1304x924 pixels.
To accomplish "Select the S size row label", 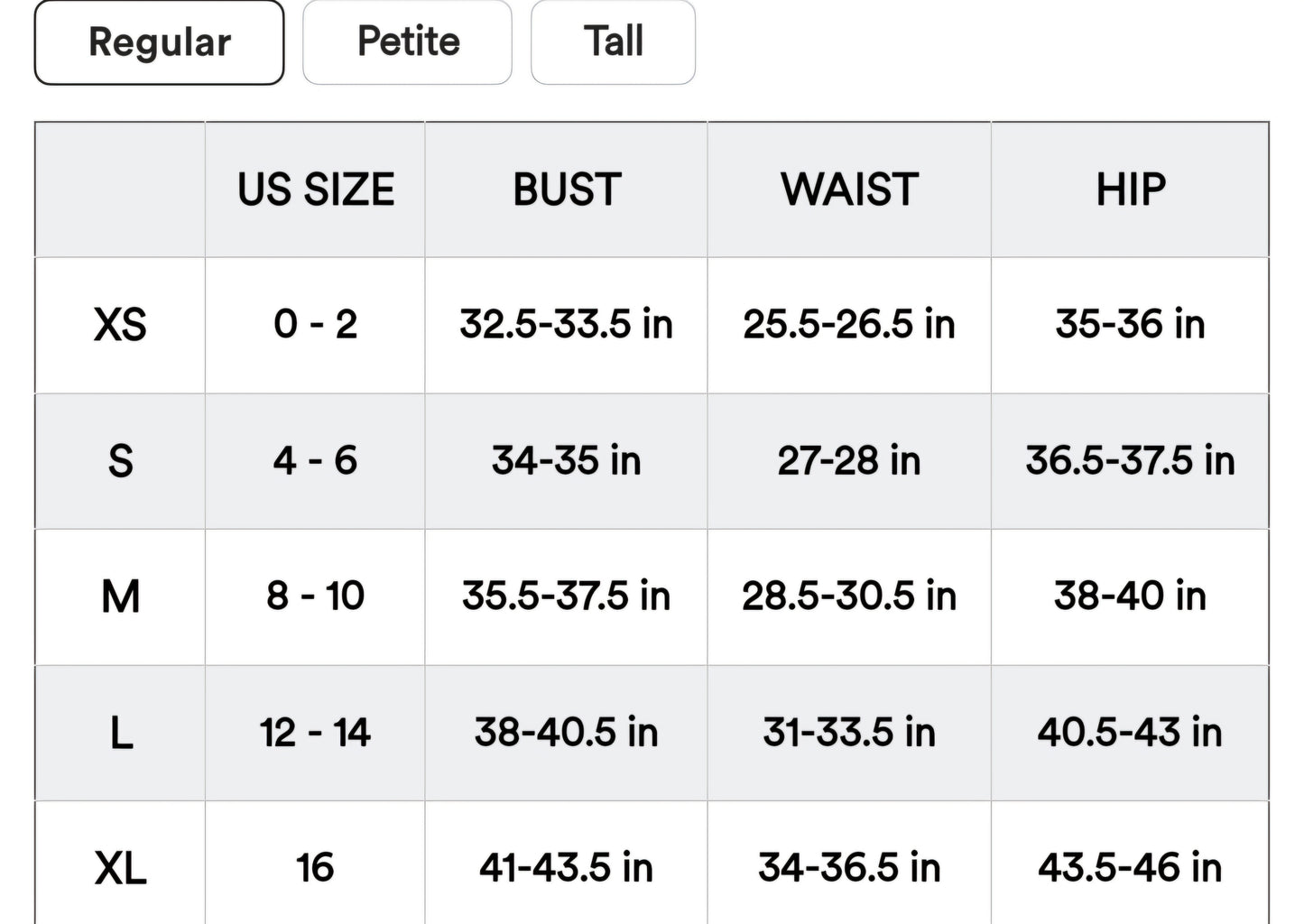I will 120,461.
